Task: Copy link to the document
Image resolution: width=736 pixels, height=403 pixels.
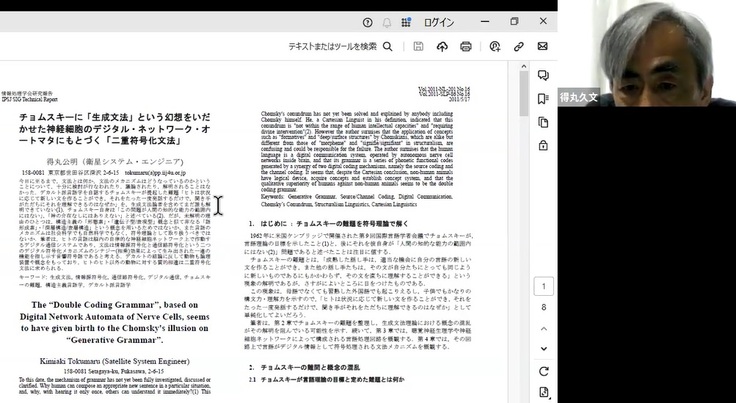Action: coord(518,46)
